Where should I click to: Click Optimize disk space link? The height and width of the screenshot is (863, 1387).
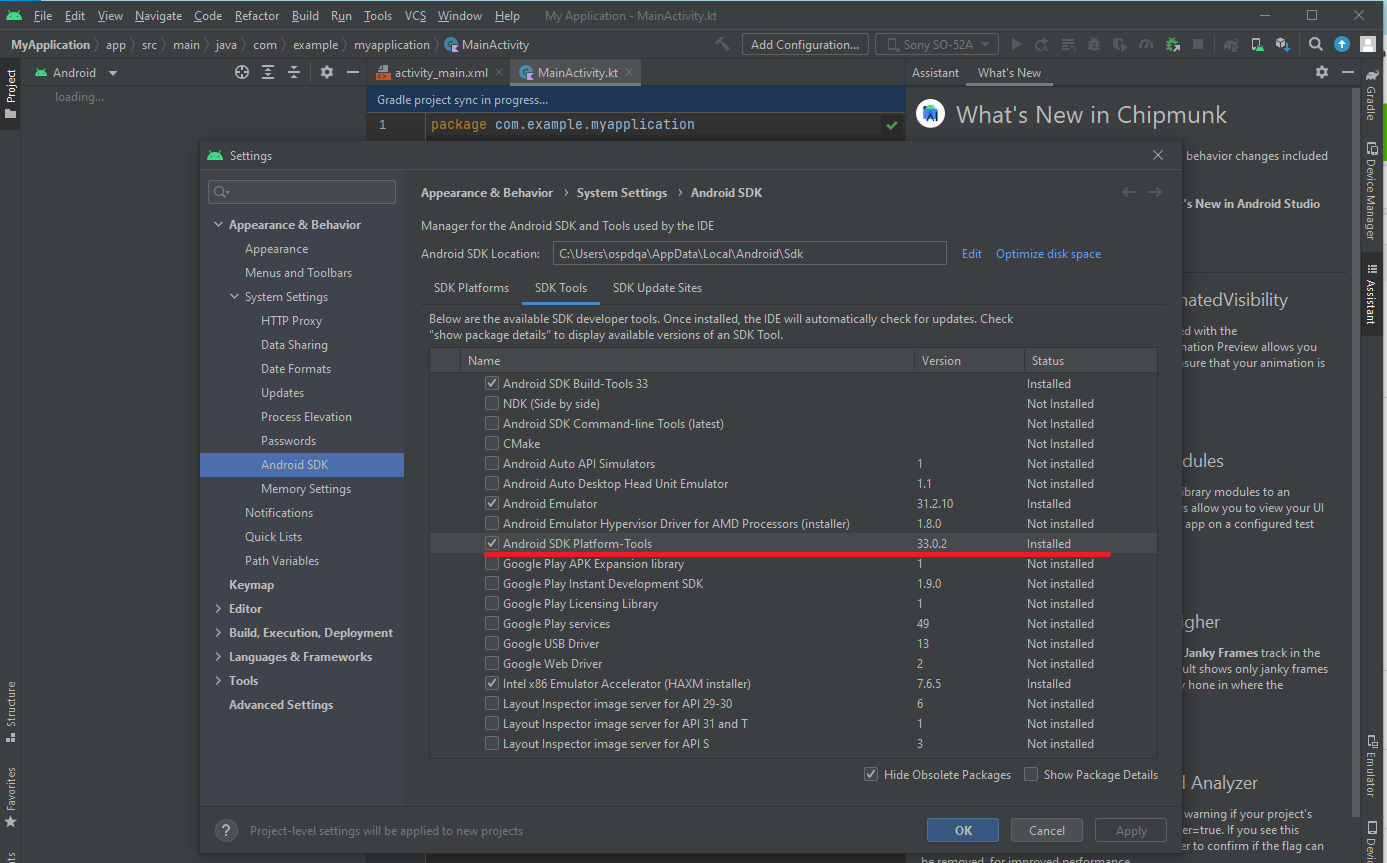1048,254
